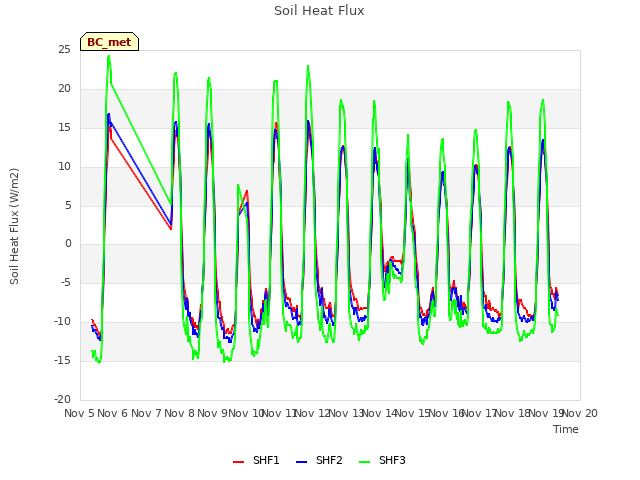Click the Nov 5 x-axis tick label
This screenshot has width=640, height=480.
(80, 413)
